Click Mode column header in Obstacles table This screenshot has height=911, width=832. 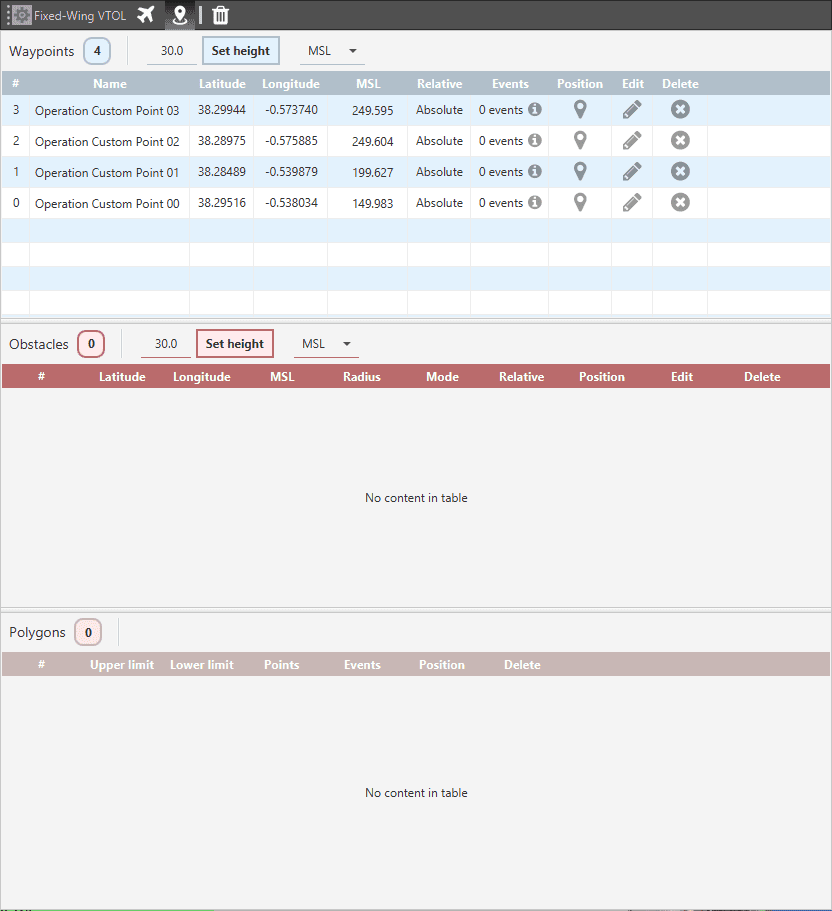tap(442, 376)
